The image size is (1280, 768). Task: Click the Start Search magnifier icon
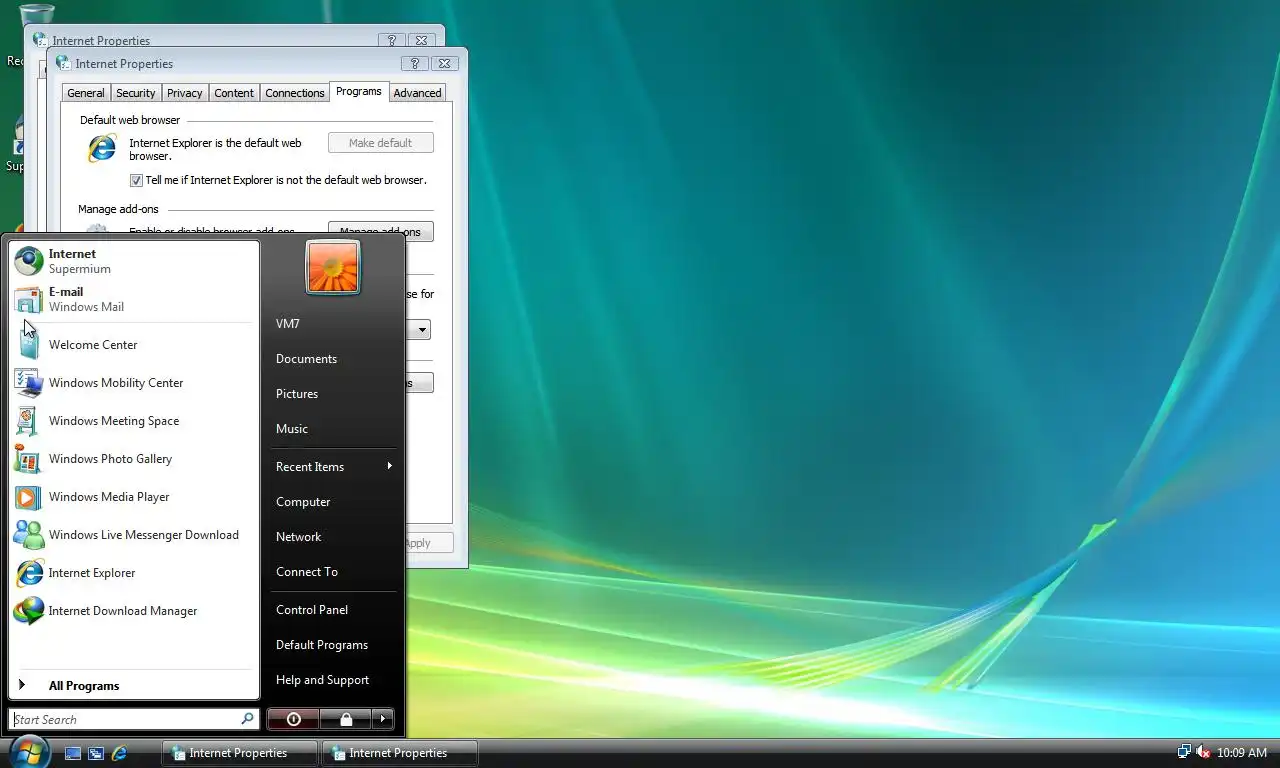pyautogui.click(x=247, y=719)
